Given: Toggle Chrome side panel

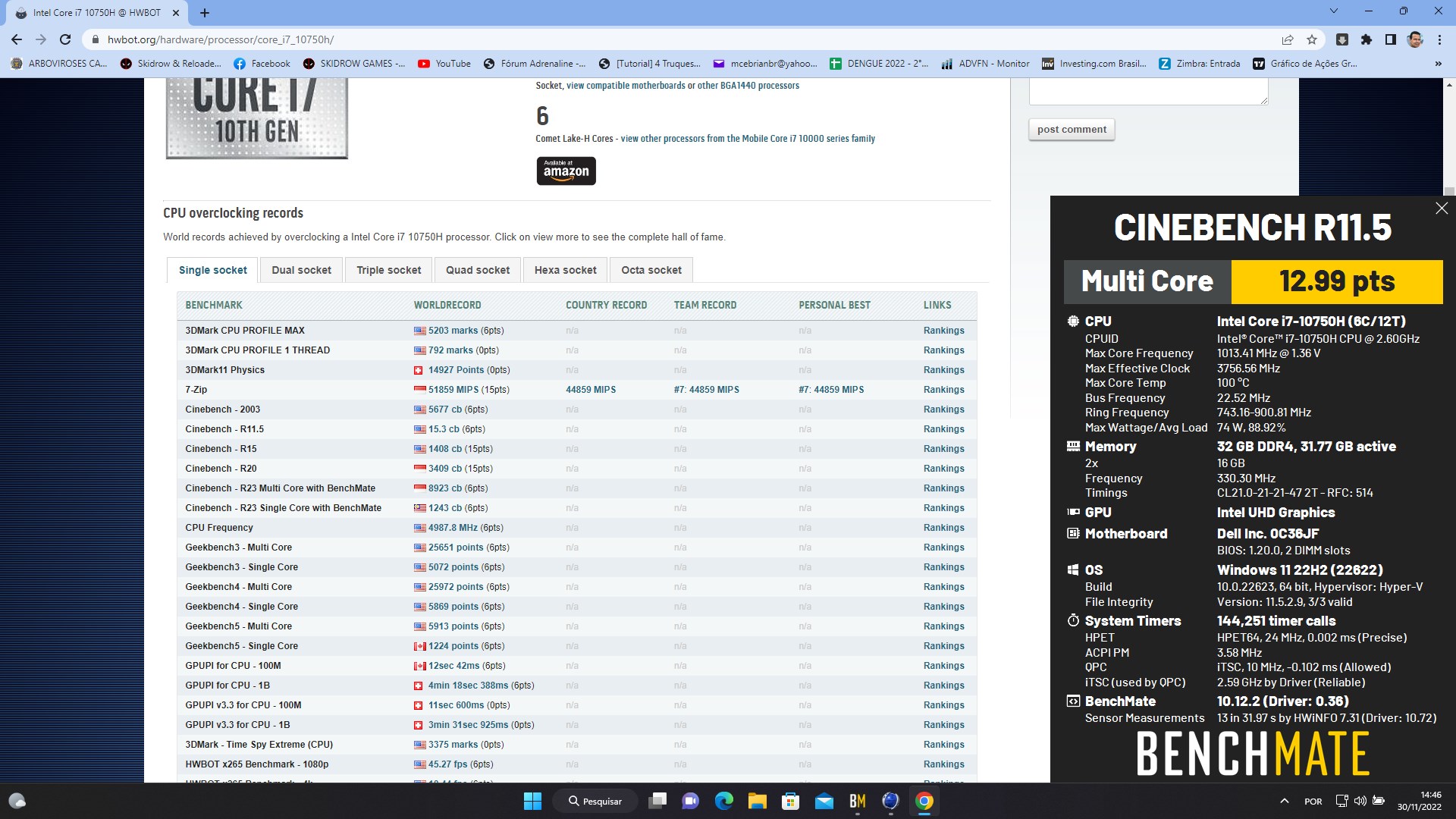Looking at the screenshot, I should (1391, 39).
